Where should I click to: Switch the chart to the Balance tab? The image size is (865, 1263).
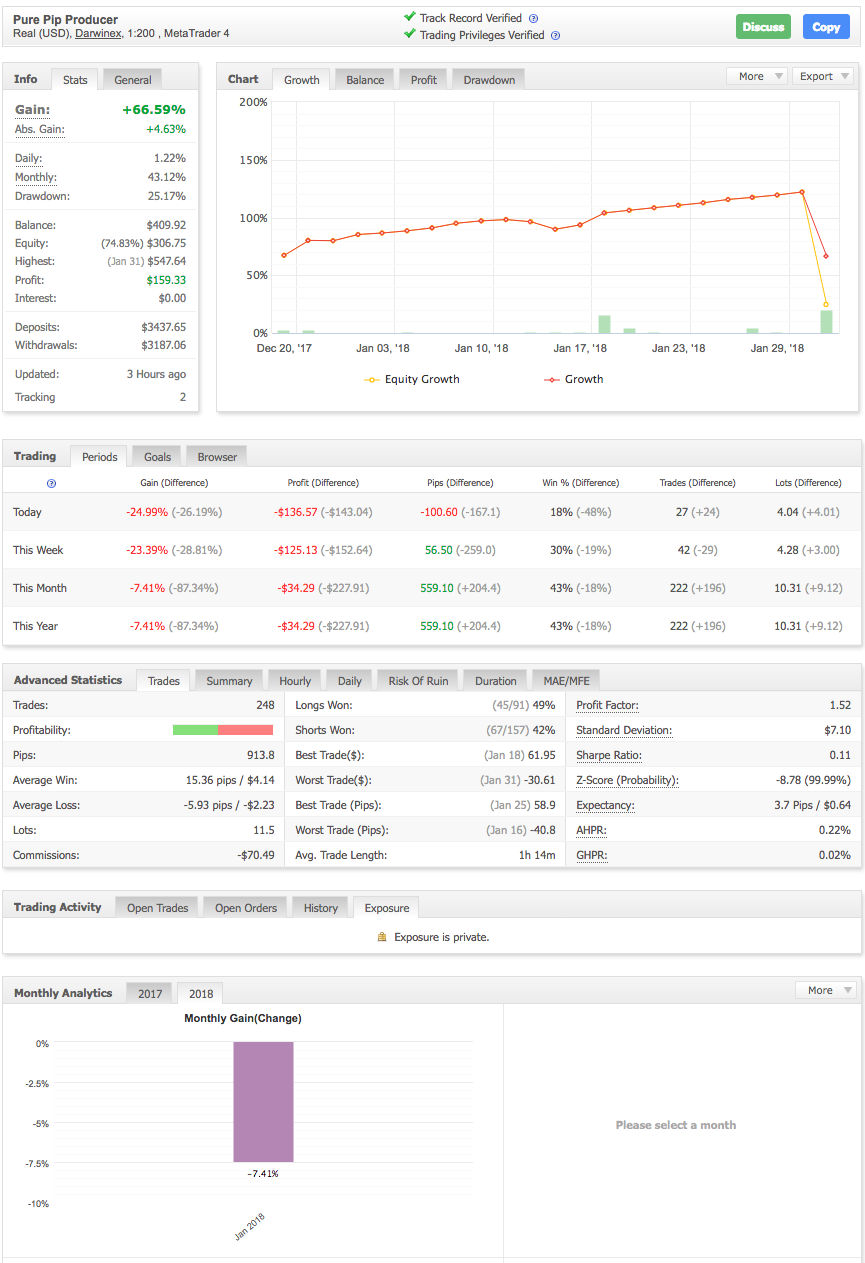click(x=365, y=80)
